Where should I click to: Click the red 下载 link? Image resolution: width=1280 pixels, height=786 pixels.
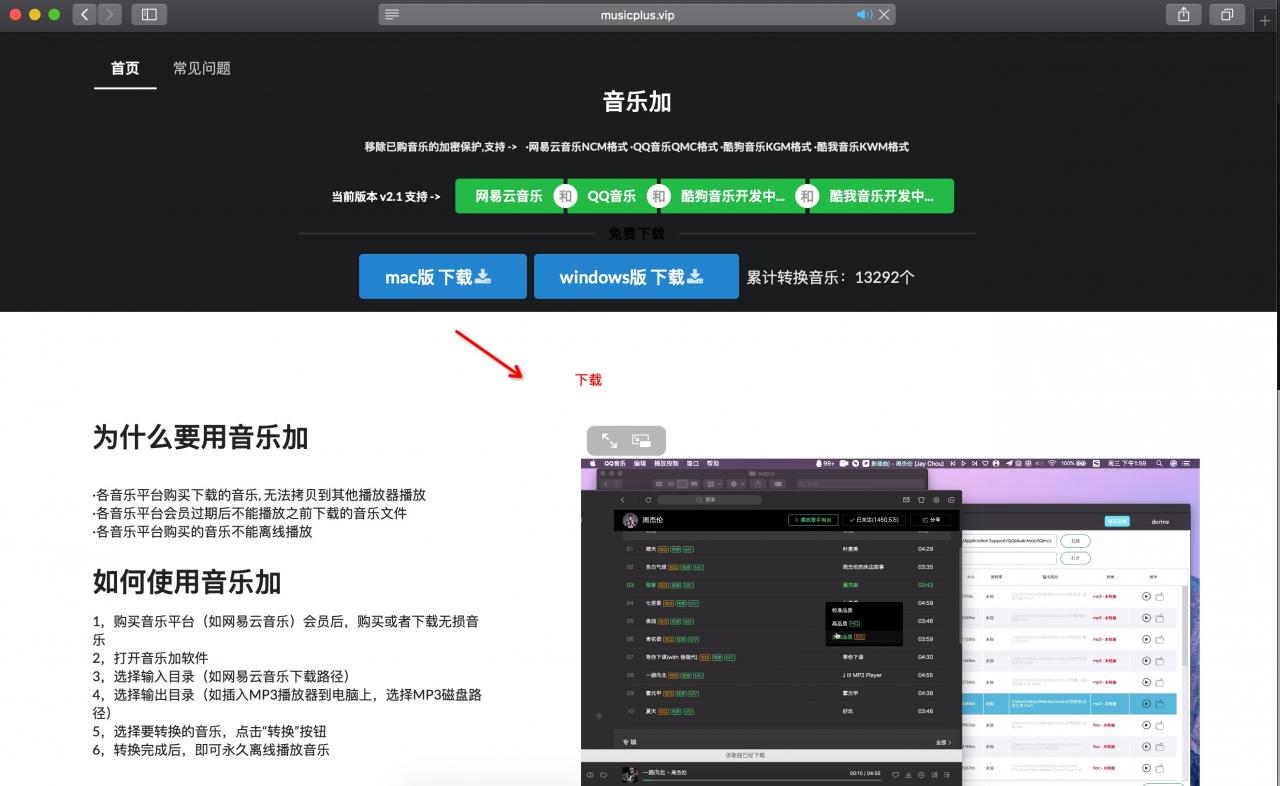point(588,379)
